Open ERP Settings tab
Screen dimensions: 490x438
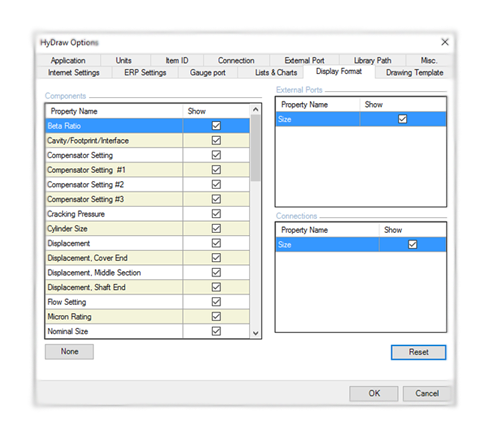pyautogui.click(x=145, y=72)
